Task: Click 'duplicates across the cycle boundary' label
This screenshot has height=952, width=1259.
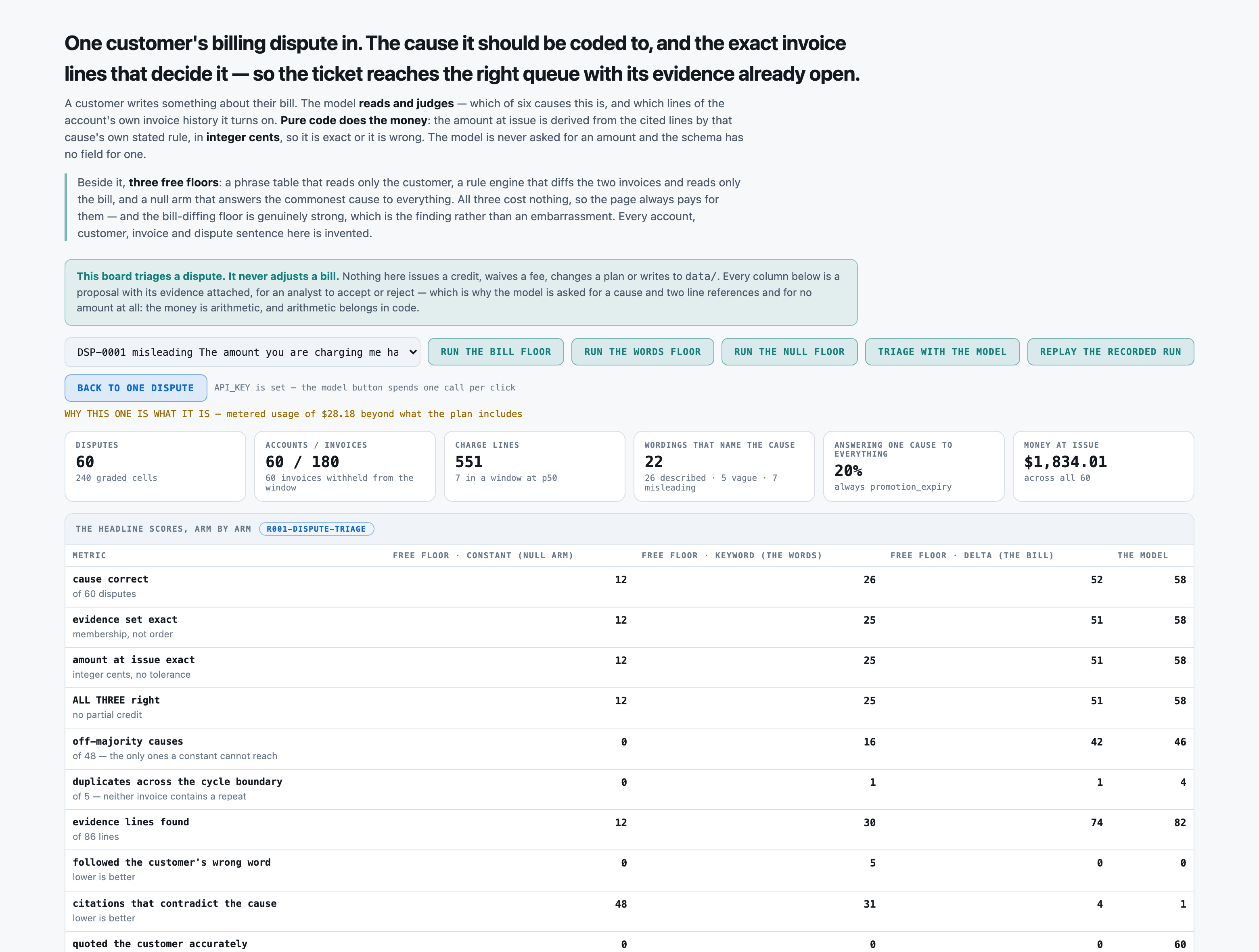Action: (178, 782)
